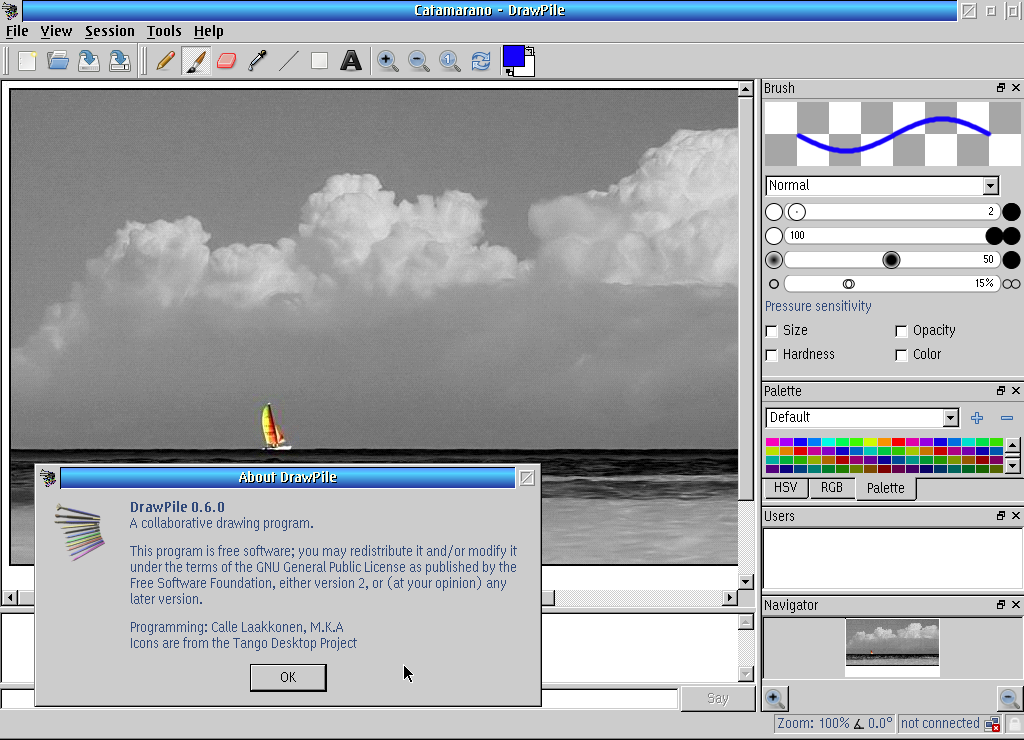Select the Pen tool in toolbar

tap(166, 61)
